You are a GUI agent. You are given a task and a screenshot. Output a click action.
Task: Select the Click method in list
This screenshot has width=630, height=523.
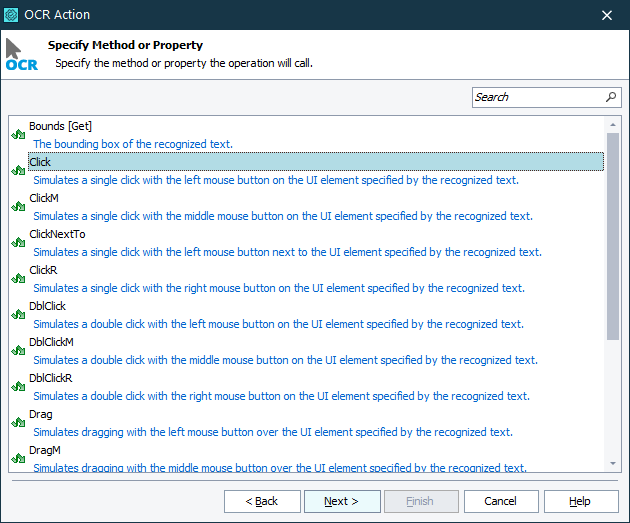point(41,162)
